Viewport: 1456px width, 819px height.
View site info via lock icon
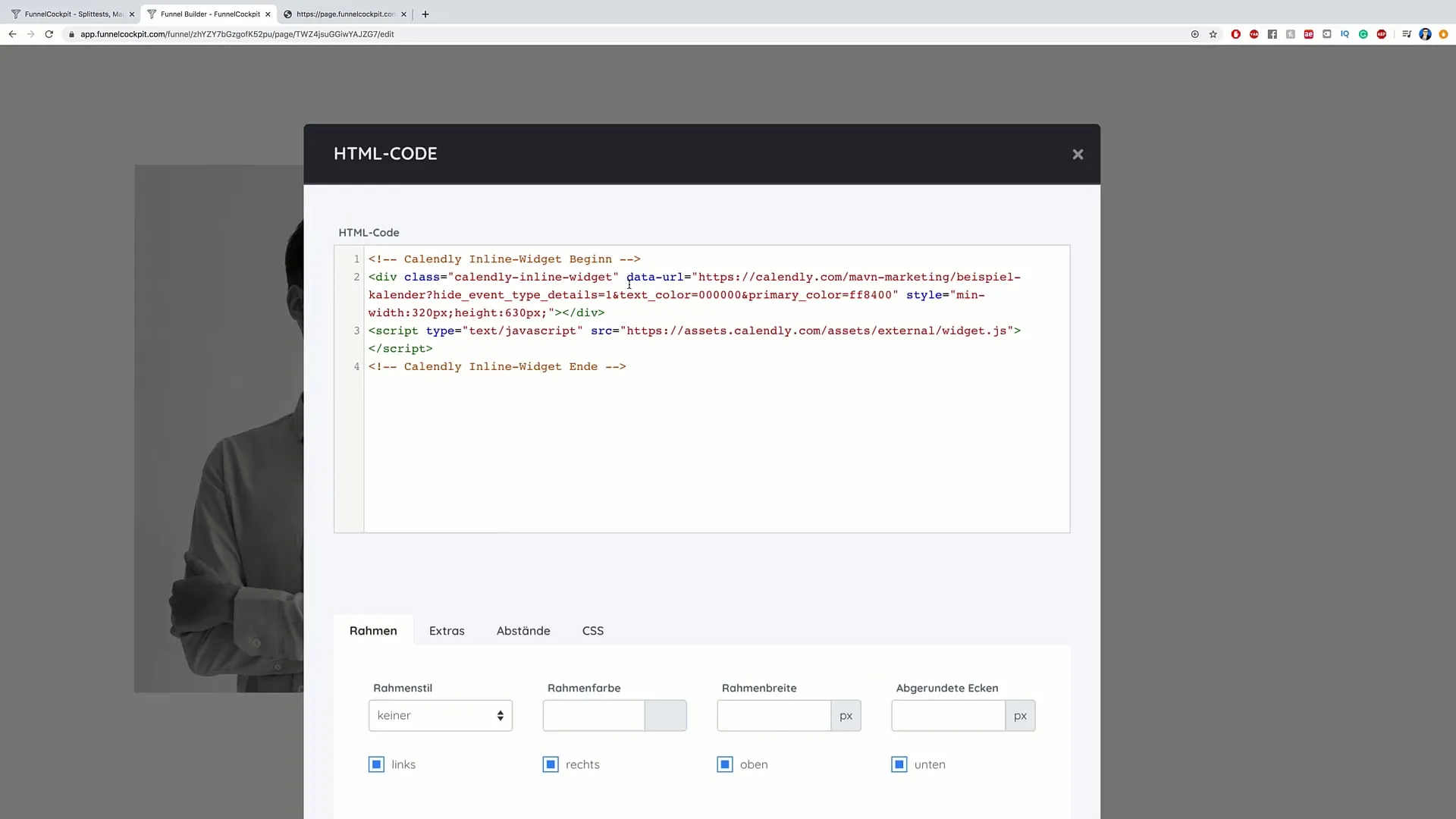tap(71, 34)
